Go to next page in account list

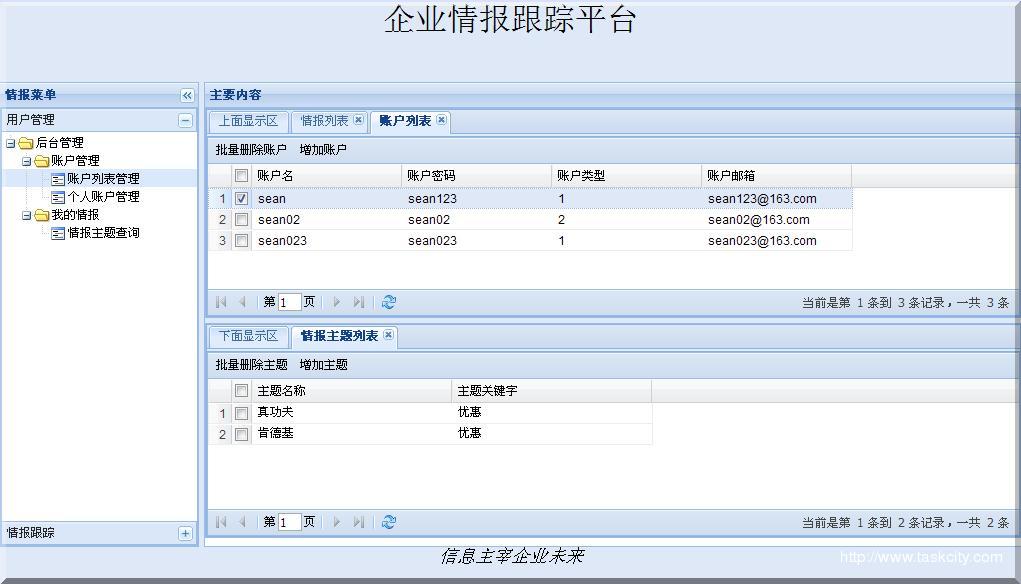[x=337, y=302]
